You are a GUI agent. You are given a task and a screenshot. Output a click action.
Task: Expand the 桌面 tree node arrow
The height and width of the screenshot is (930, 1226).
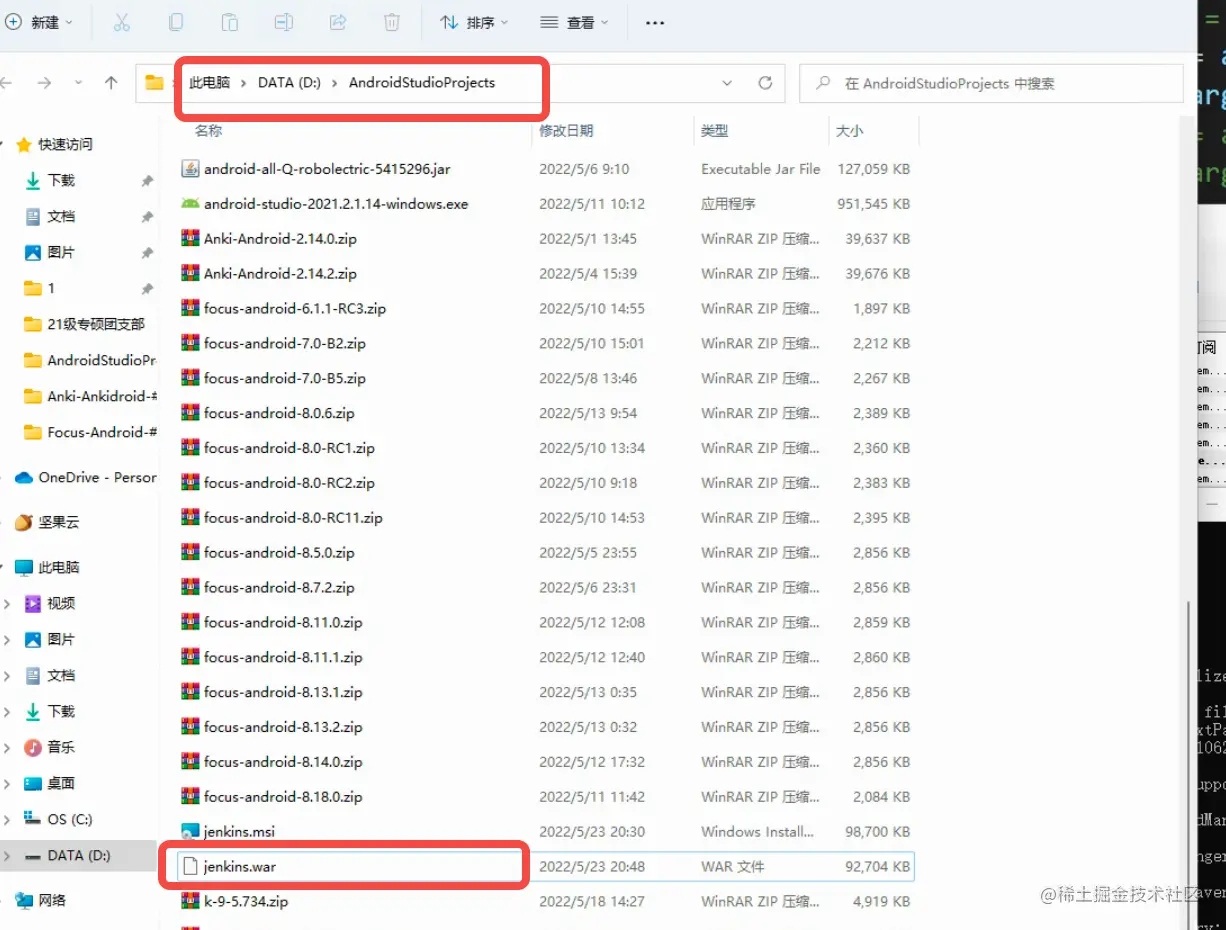[x=7, y=783]
